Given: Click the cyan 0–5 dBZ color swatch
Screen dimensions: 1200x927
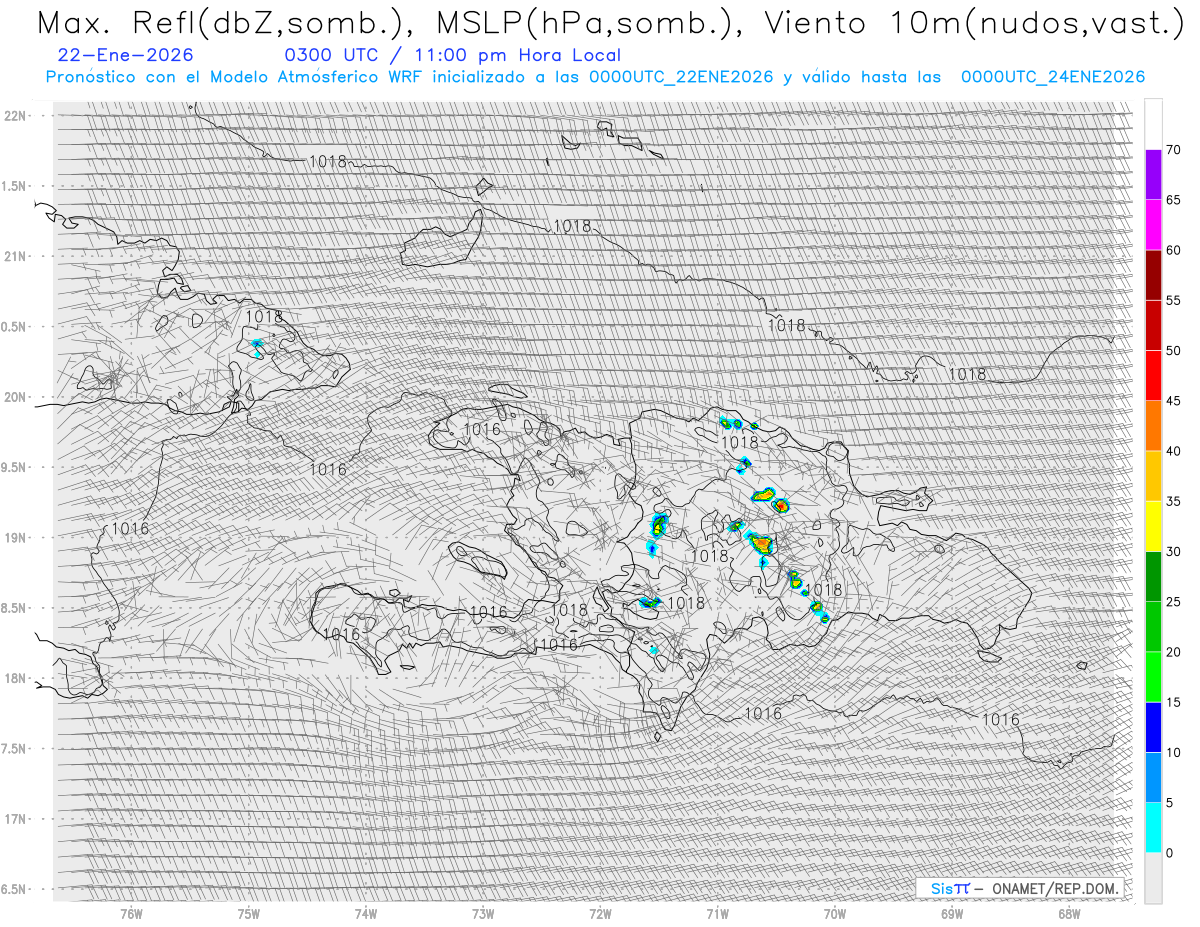Looking at the screenshot, I should [x=1153, y=827].
